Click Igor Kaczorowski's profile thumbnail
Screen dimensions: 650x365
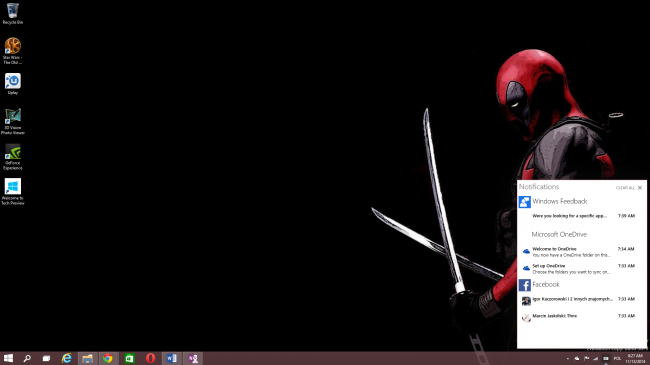(526, 301)
